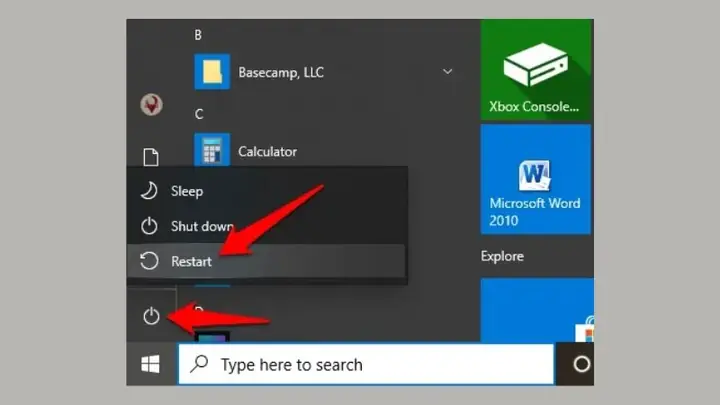
Task: Open the blue tile below Explore
Action: click(x=537, y=310)
